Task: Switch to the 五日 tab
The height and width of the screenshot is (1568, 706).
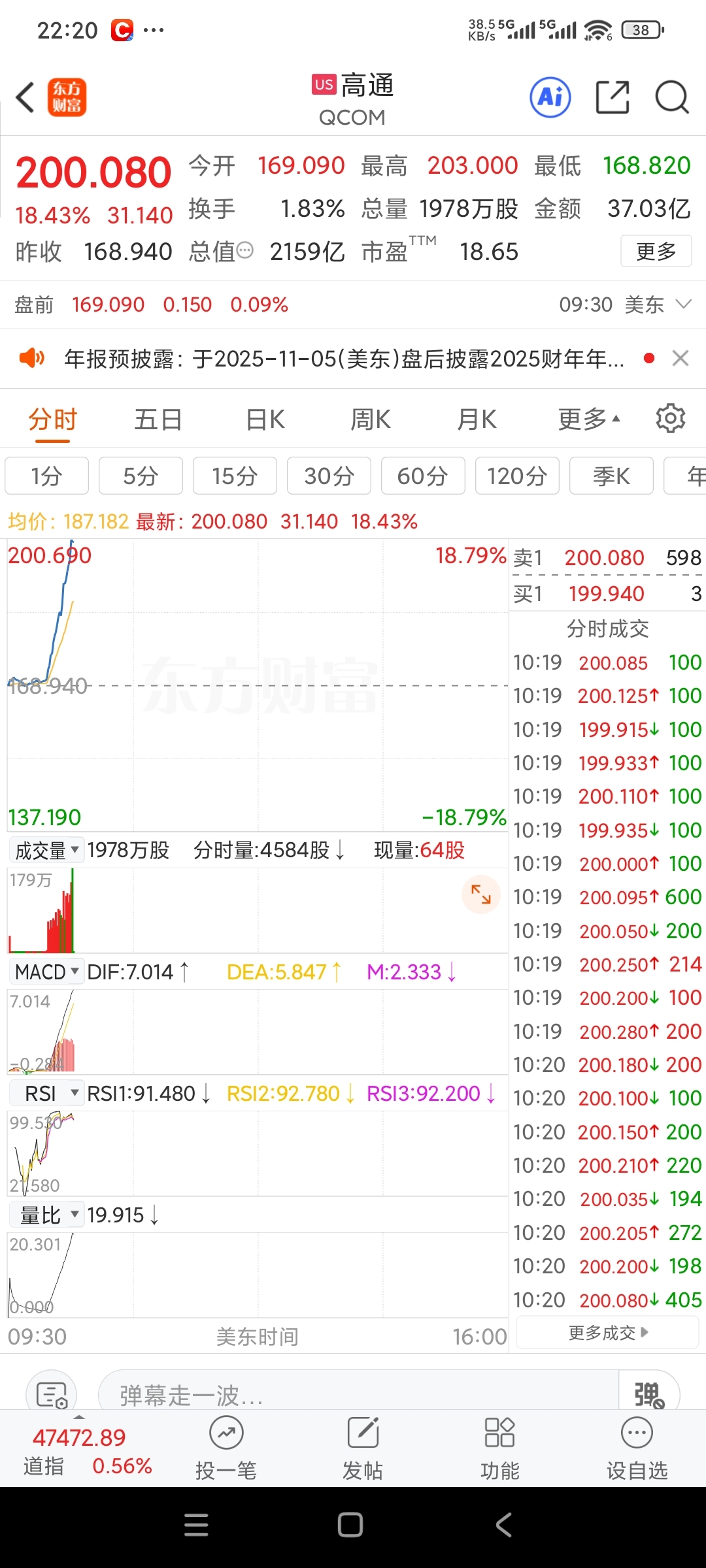Action: (x=158, y=419)
